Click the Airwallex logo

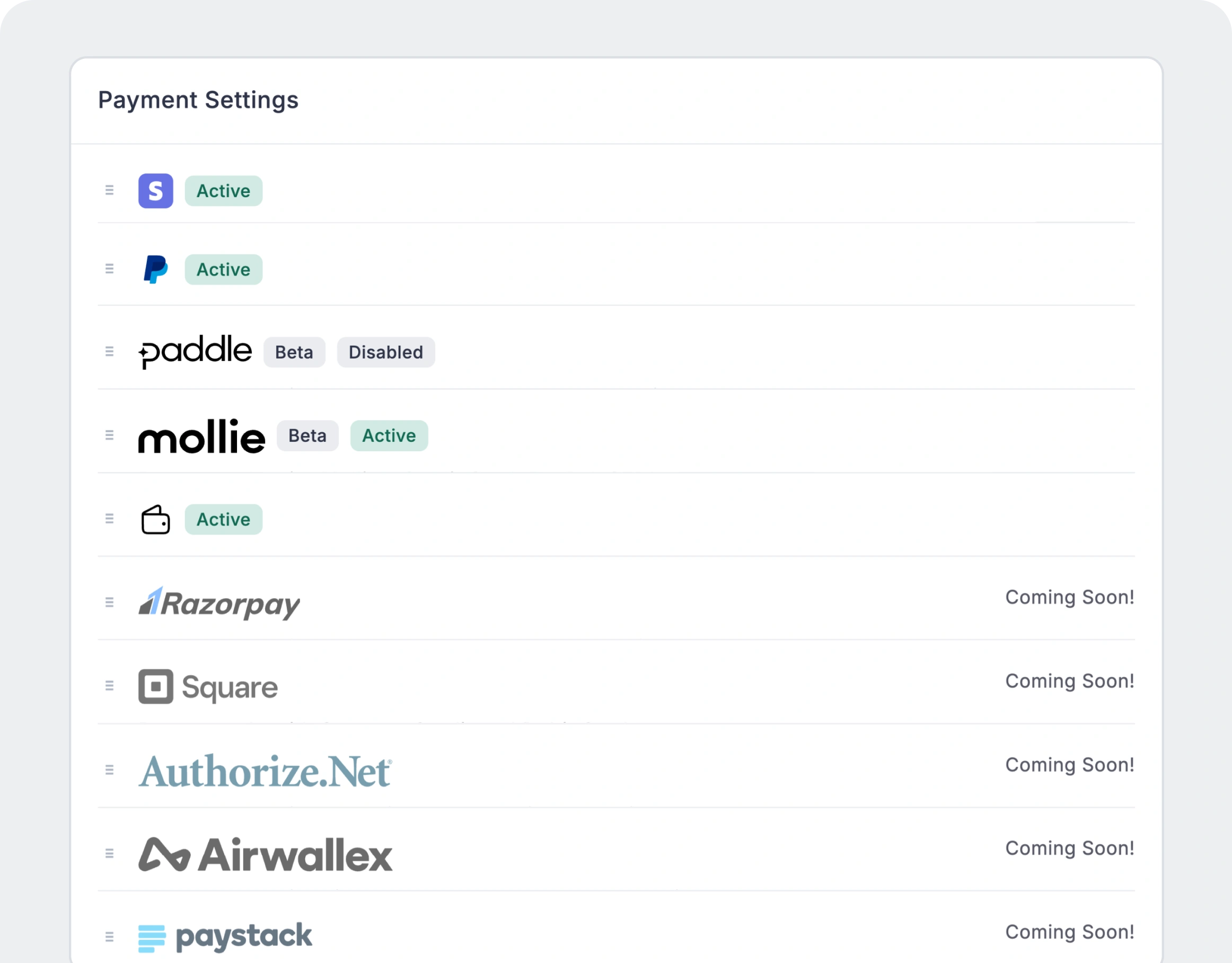click(x=264, y=855)
